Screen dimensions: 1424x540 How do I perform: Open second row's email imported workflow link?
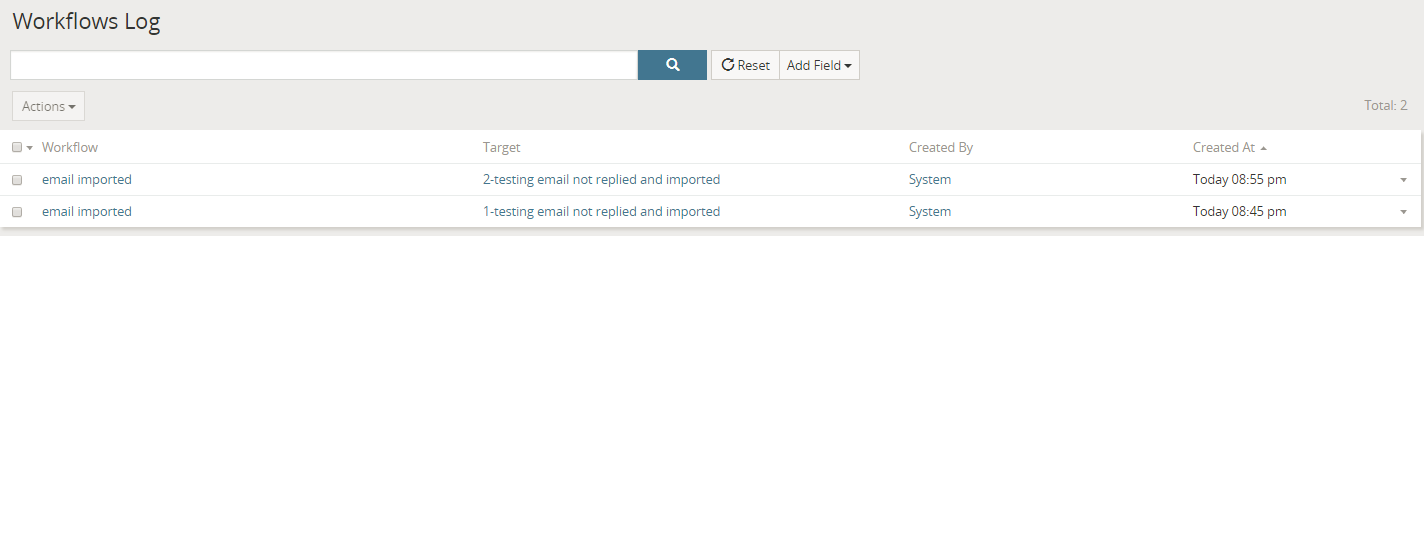click(87, 212)
